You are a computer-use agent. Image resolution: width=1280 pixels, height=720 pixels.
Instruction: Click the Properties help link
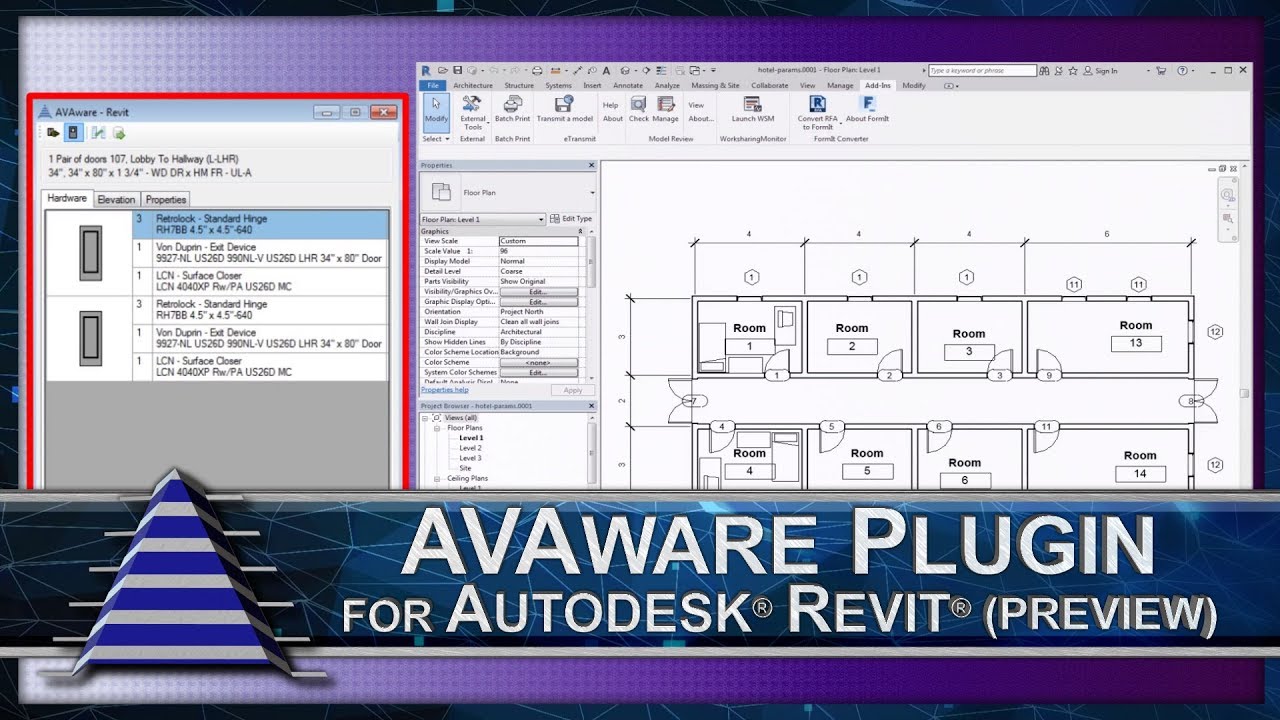(445, 390)
